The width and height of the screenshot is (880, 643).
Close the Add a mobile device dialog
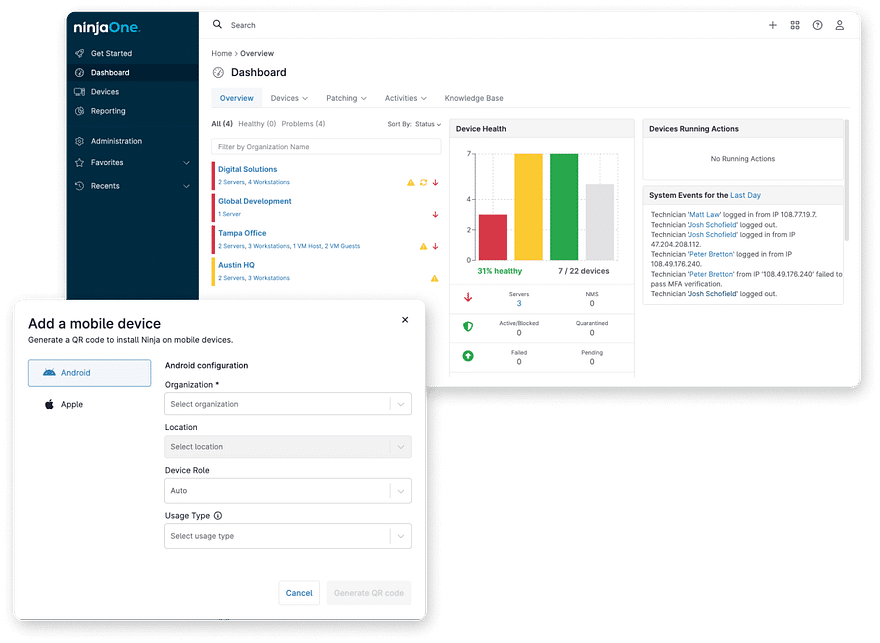[405, 320]
